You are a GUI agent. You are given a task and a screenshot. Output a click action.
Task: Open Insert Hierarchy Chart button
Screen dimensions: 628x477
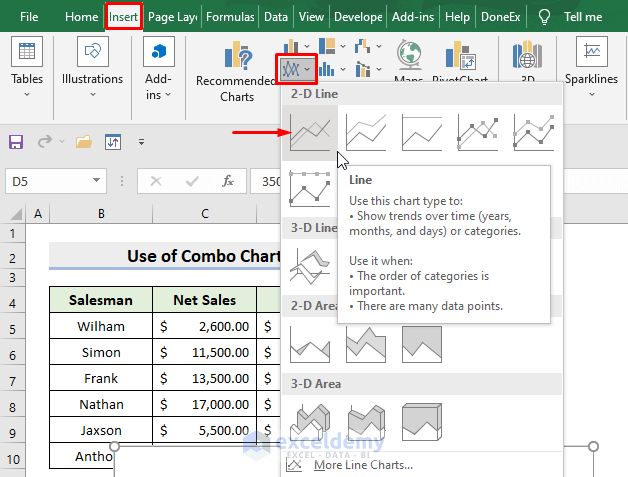point(327,46)
